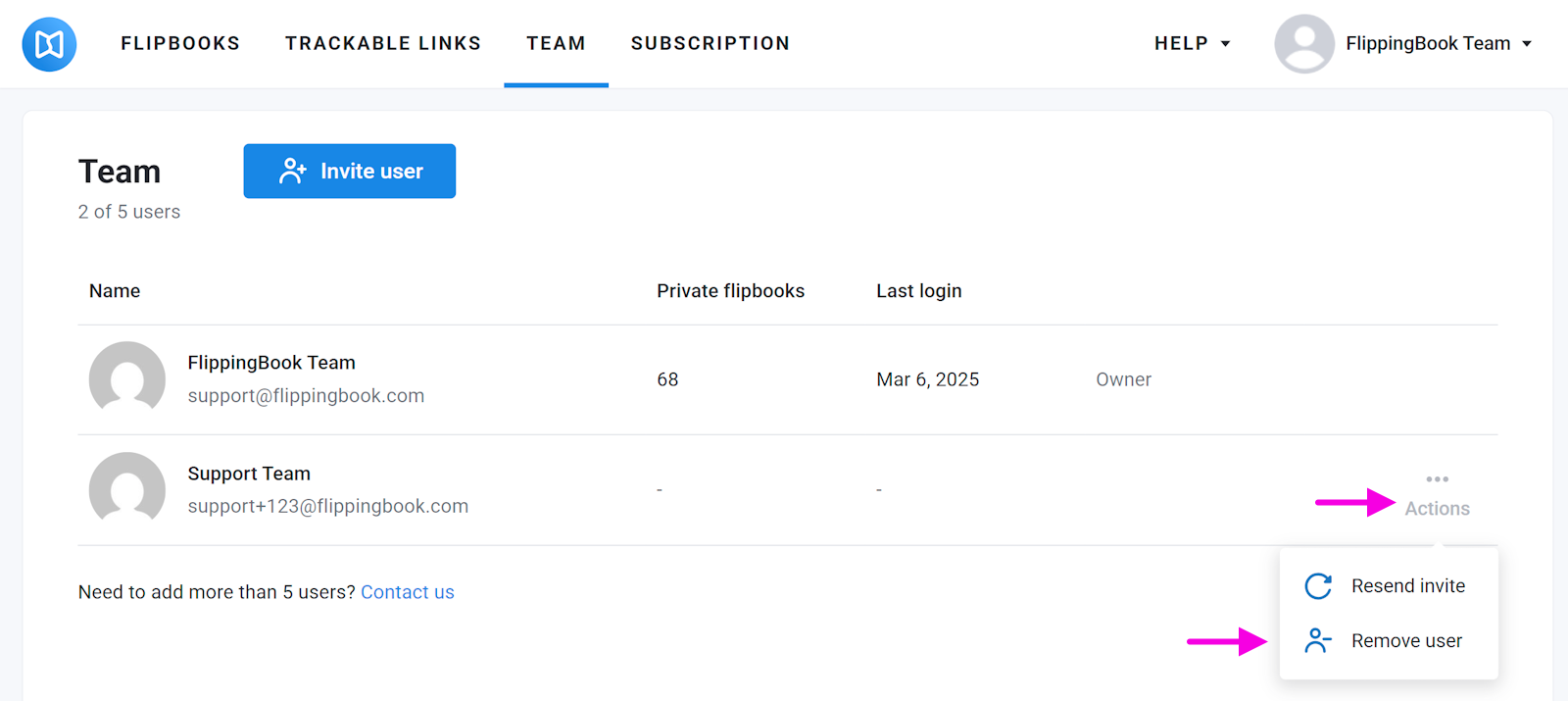Choose Resend invite from menu

click(x=1389, y=586)
